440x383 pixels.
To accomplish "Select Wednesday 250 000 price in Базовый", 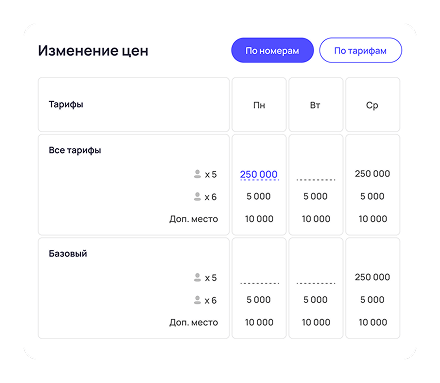I will click(x=372, y=277).
